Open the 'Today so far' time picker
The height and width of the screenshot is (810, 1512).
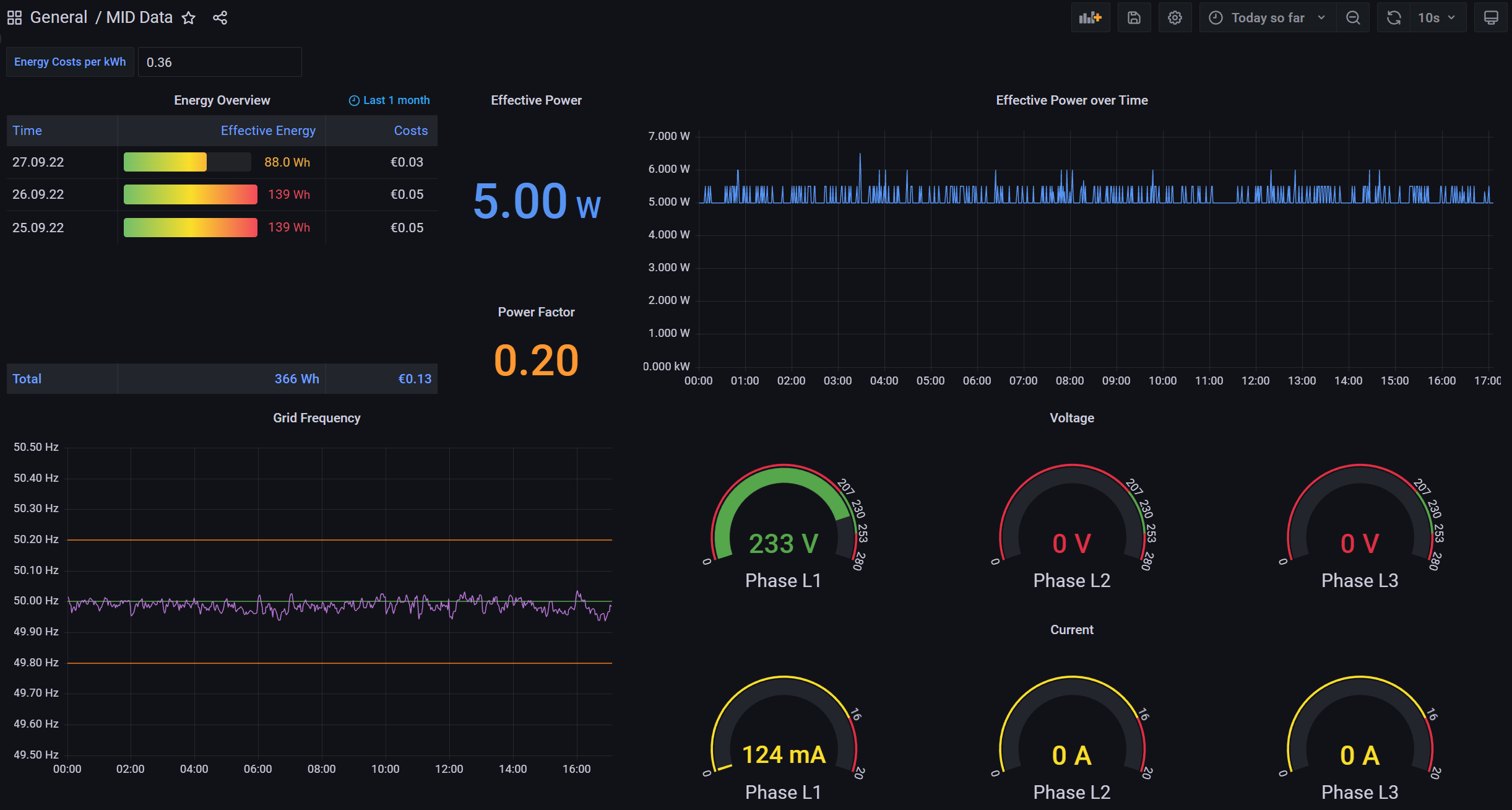pyautogui.click(x=1267, y=18)
